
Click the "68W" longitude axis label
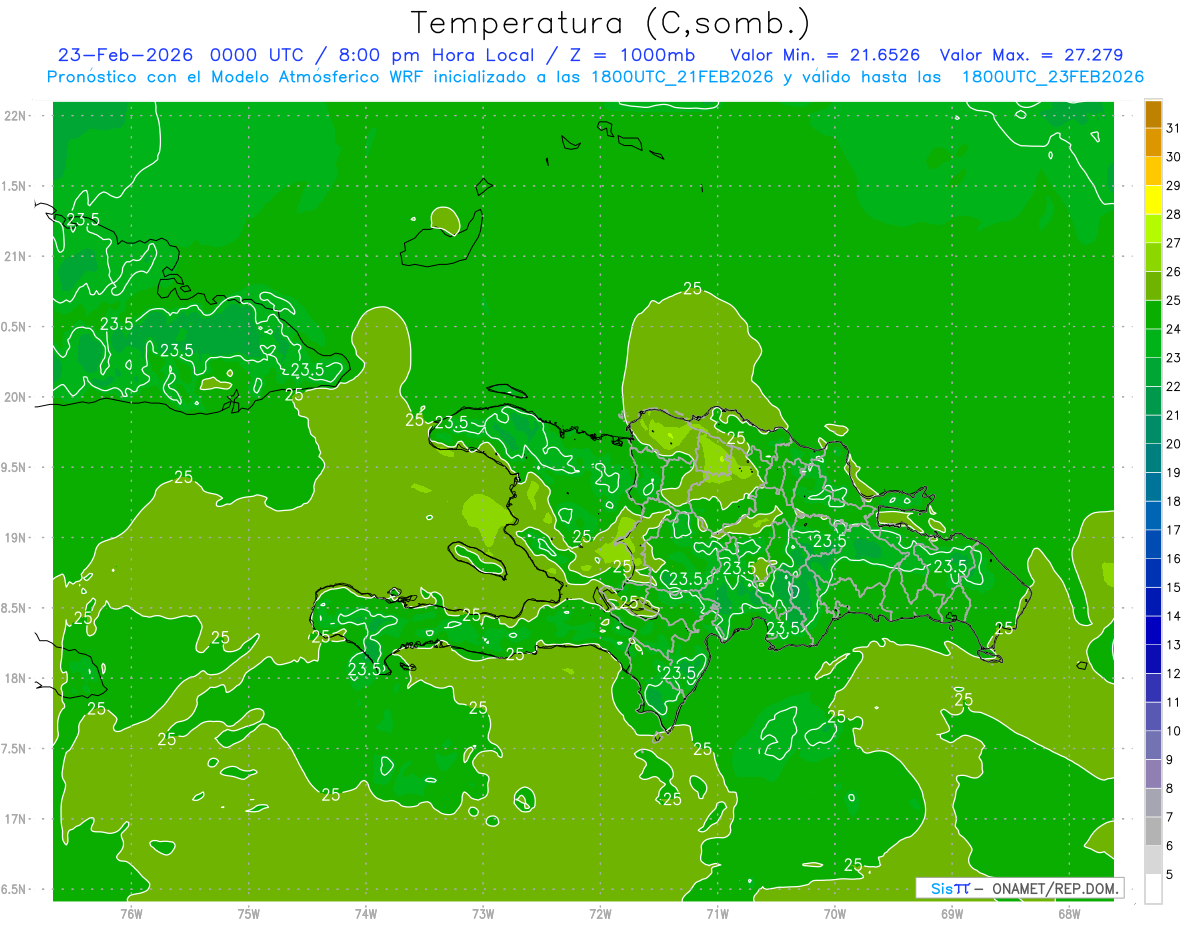(x=1068, y=913)
